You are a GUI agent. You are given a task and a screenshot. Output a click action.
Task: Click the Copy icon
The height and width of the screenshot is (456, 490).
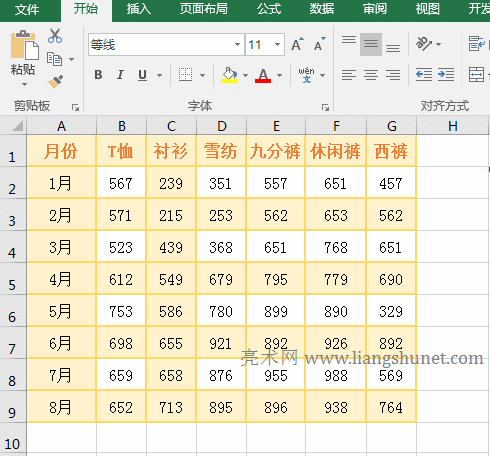54,59
